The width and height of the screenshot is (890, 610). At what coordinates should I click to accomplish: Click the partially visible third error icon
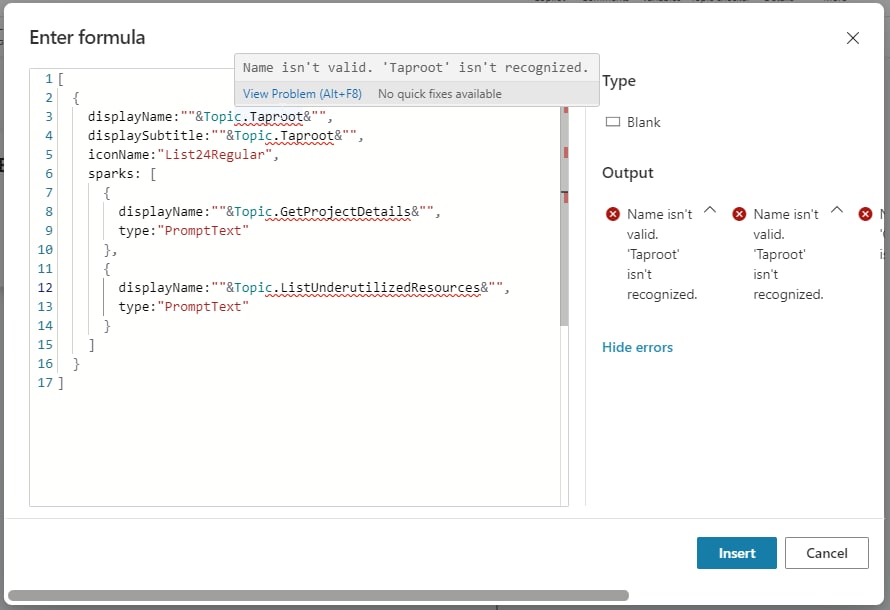pos(884,214)
